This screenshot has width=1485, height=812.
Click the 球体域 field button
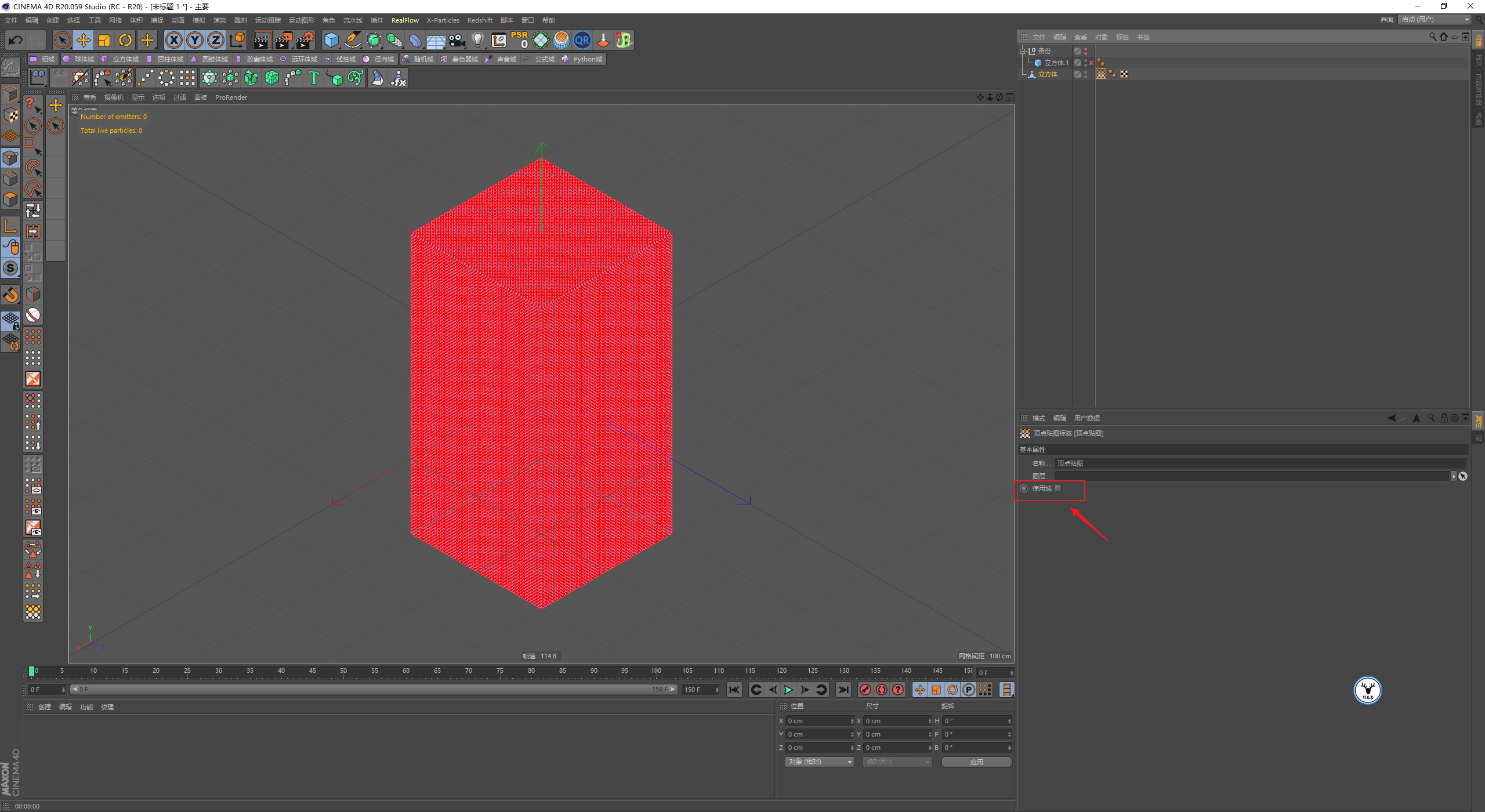79,59
